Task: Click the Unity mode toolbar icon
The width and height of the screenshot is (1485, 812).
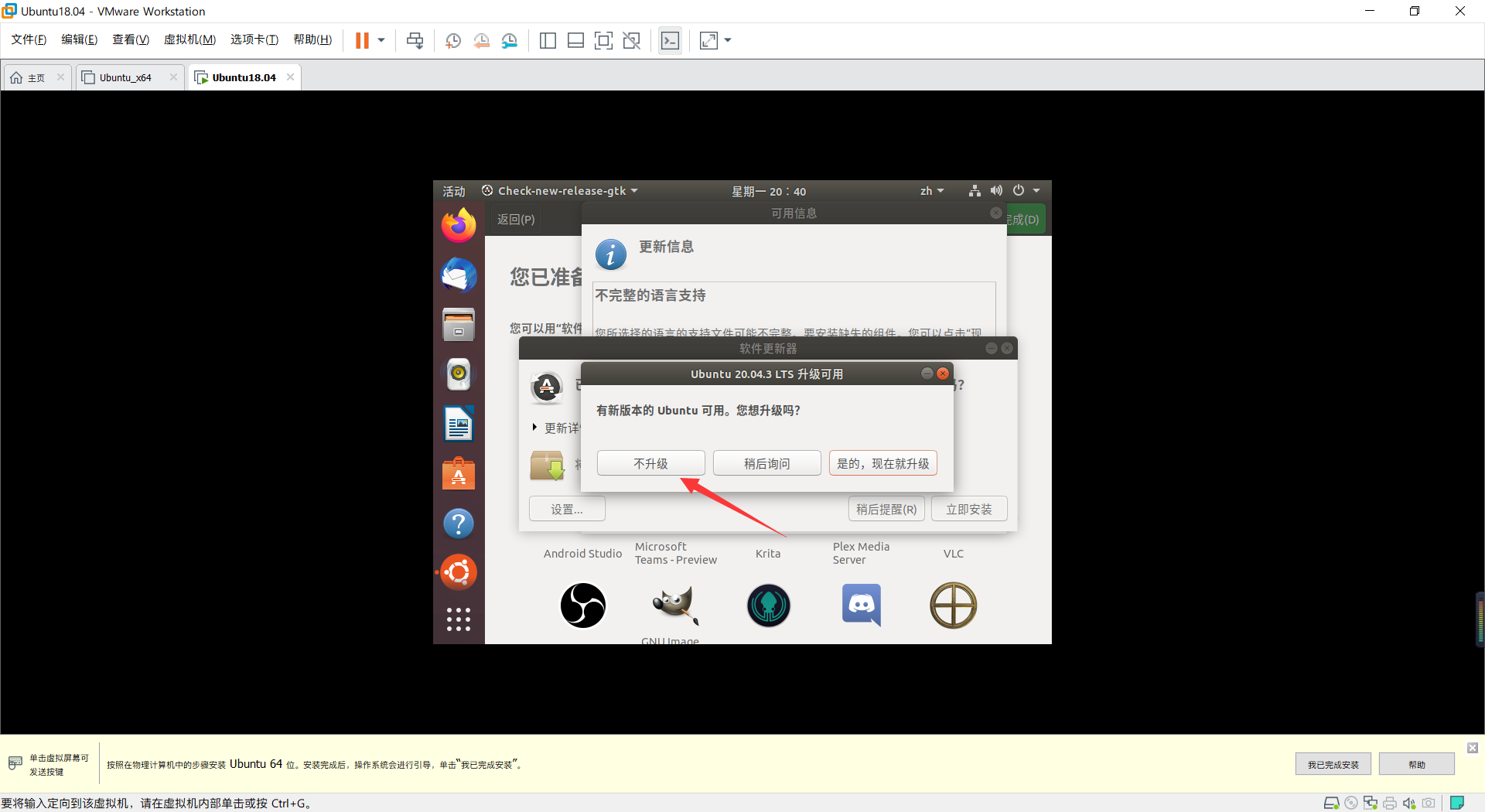Action: tap(632, 40)
